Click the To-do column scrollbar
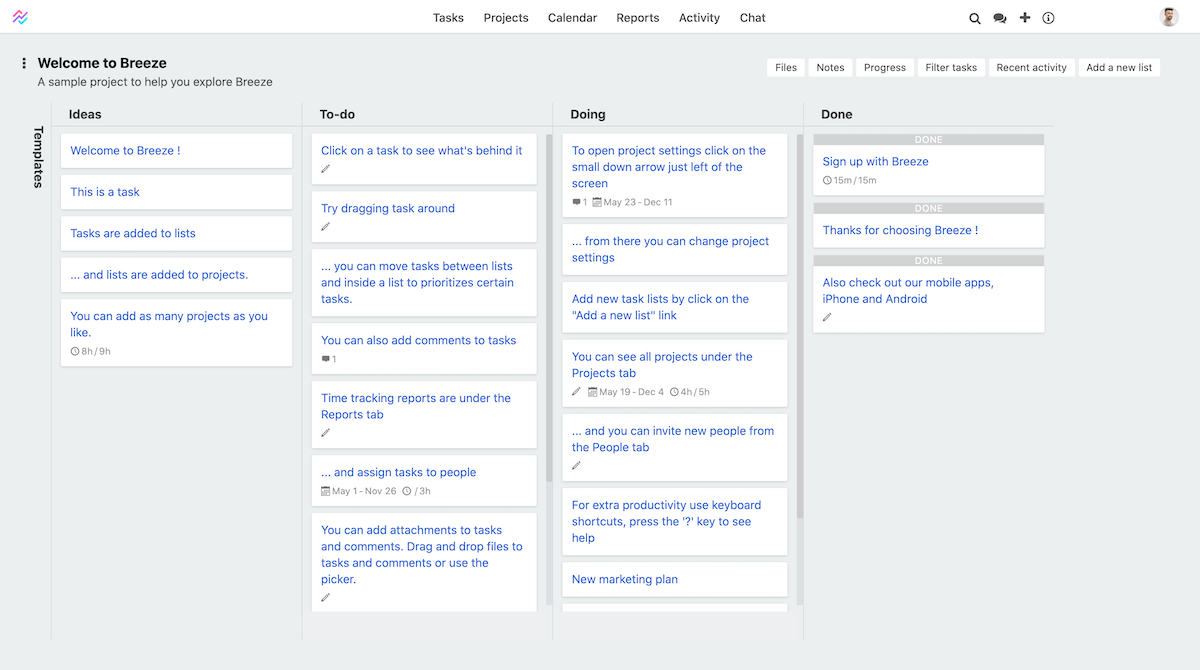The height and width of the screenshot is (670, 1200). pos(549,308)
